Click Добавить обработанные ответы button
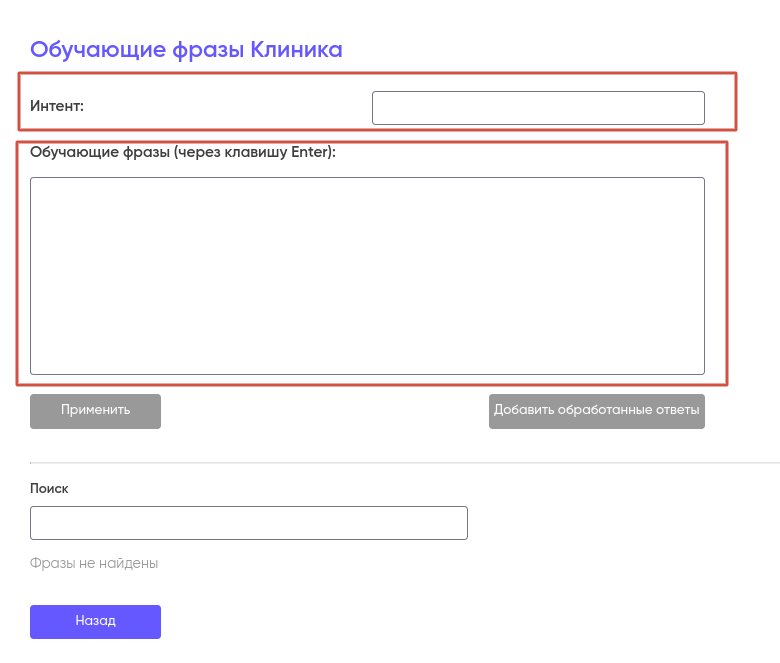The image size is (780, 663). [x=596, y=411]
